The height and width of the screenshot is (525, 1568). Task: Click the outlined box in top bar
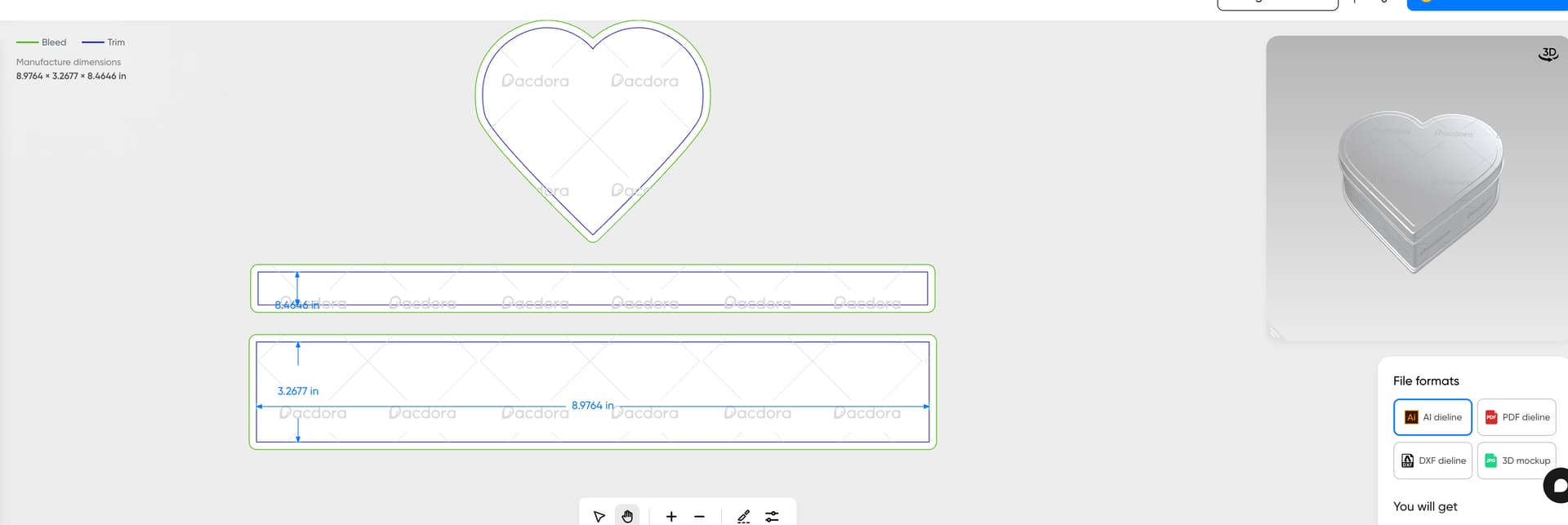(1277, 4)
